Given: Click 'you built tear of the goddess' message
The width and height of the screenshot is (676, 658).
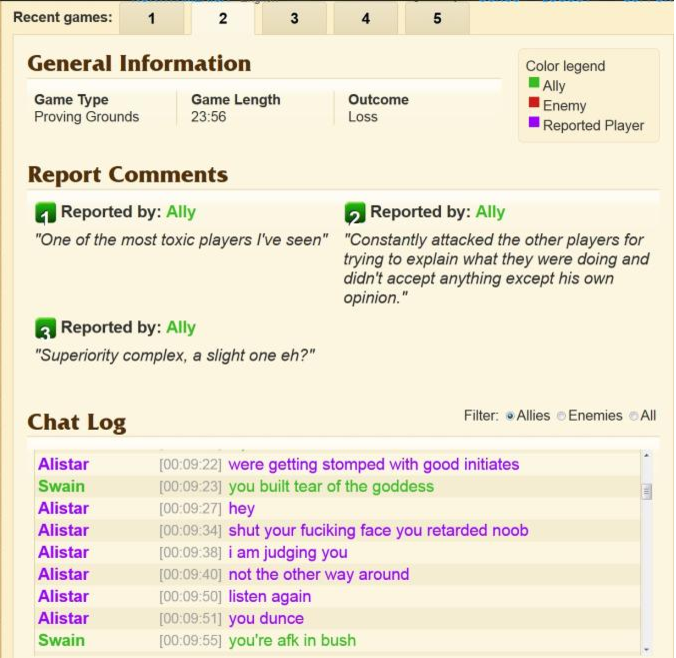Looking at the screenshot, I should click(x=331, y=486).
